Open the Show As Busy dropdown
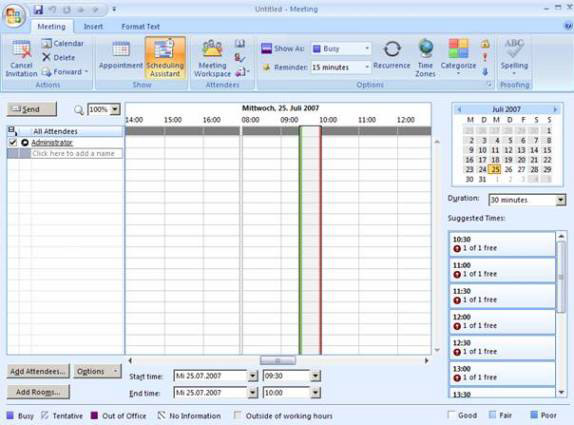The height and width of the screenshot is (425, 574). [366, 49]
